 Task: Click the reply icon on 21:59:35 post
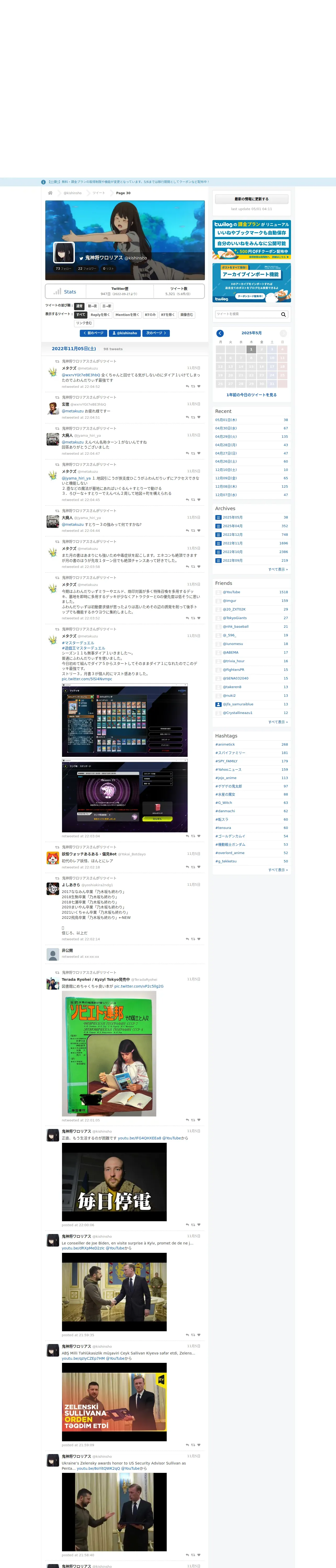coord(187,1335)
